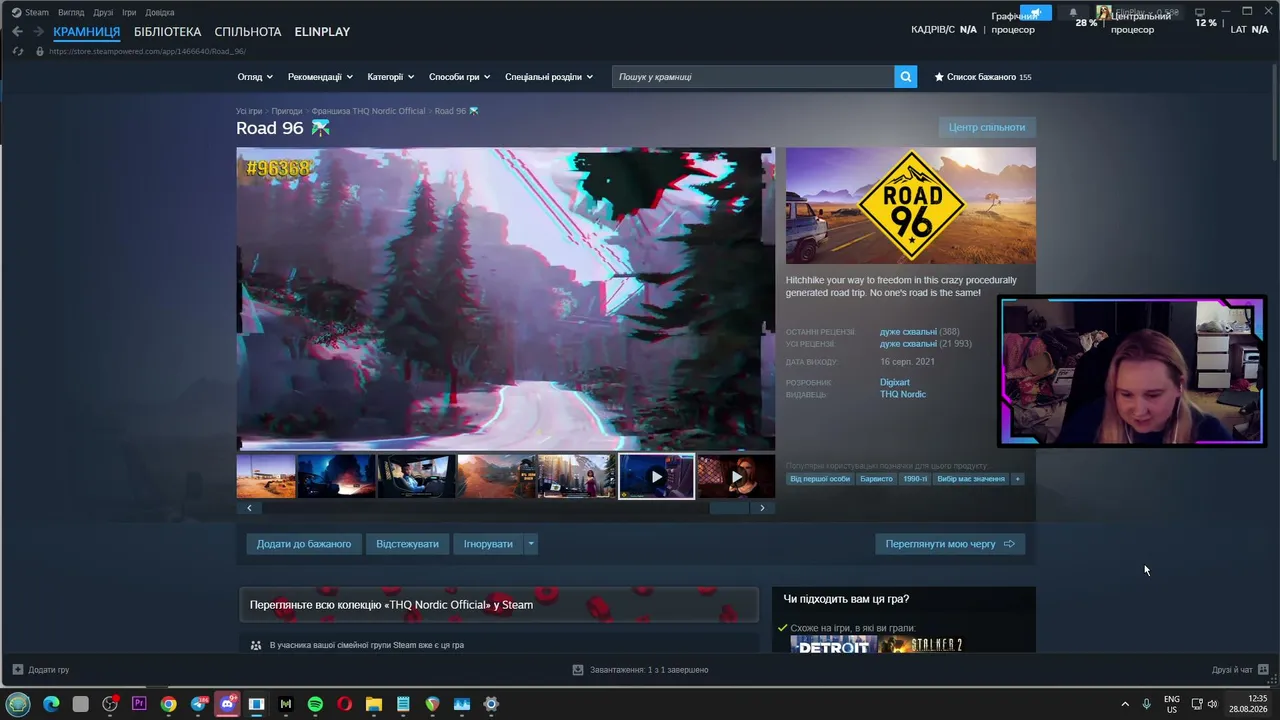Image resolution: width=1280 pixels, height=720 pixels.
Task: Open Opera browser from taskbar
Action: pyautogui.click(x=344, y=704)
